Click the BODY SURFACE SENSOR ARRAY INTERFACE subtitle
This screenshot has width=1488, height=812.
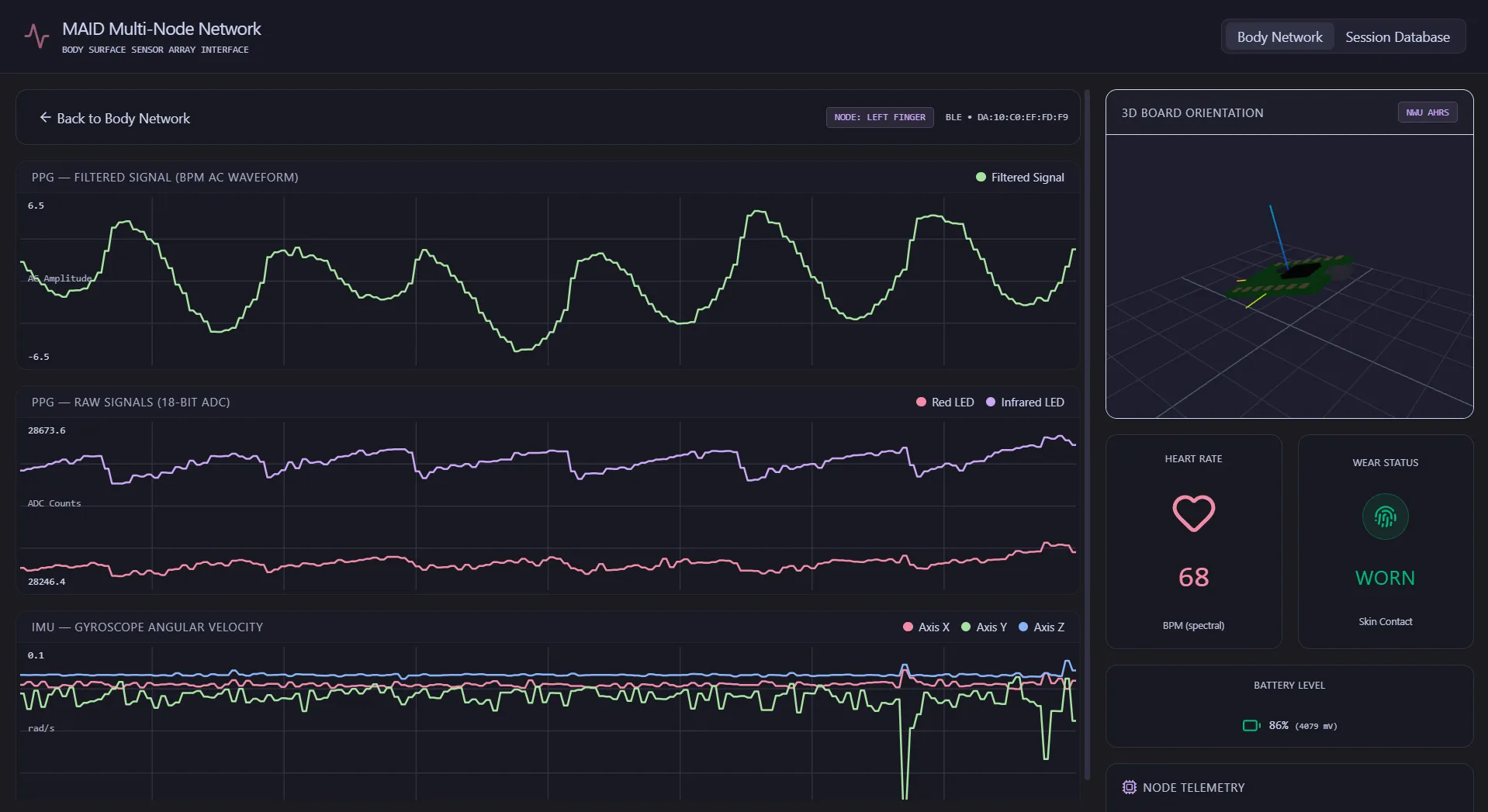[155, 50]
